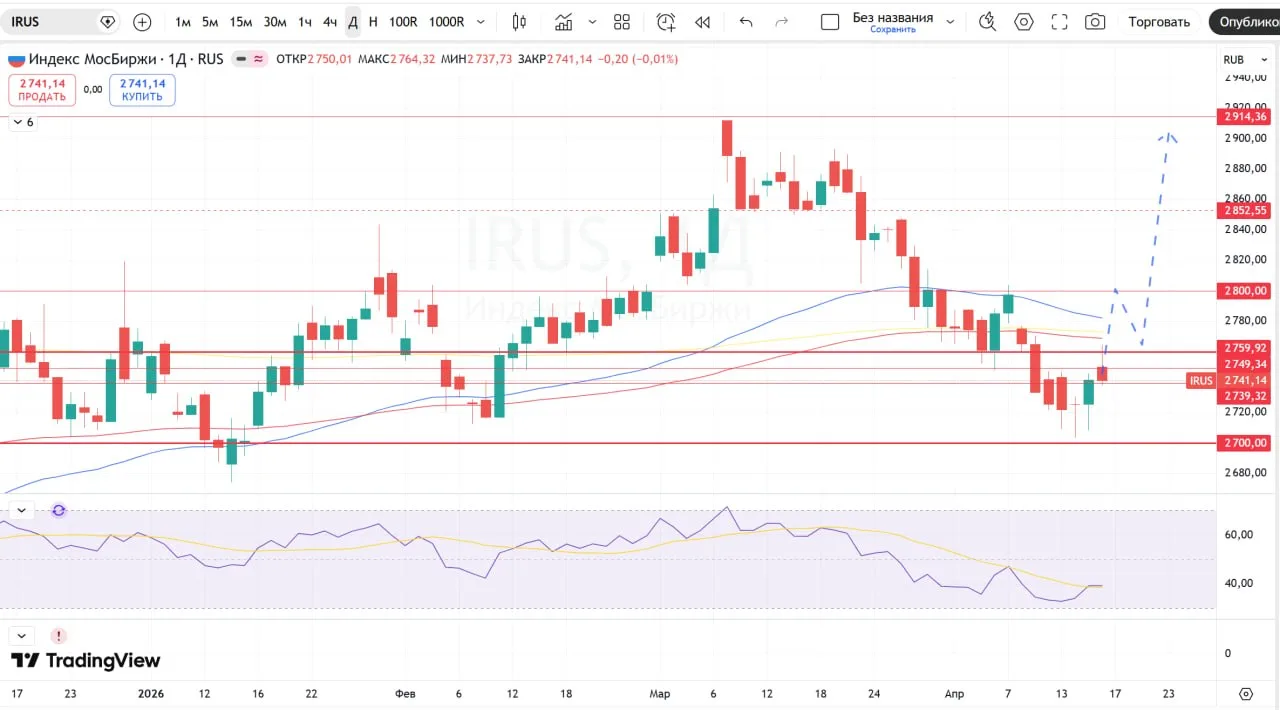
Task: Select the 15м timeframe
Action: [241, 21]
